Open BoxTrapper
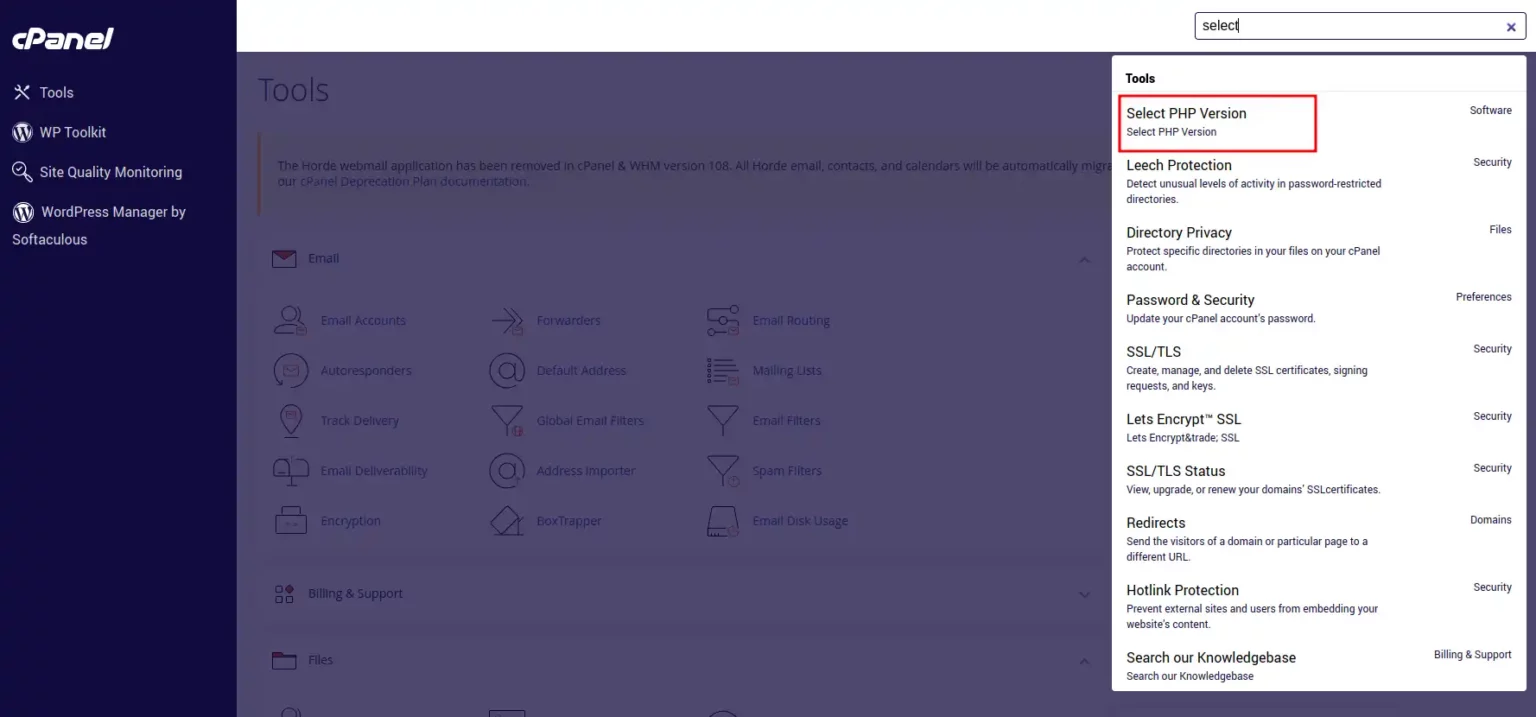 (569, 520)
